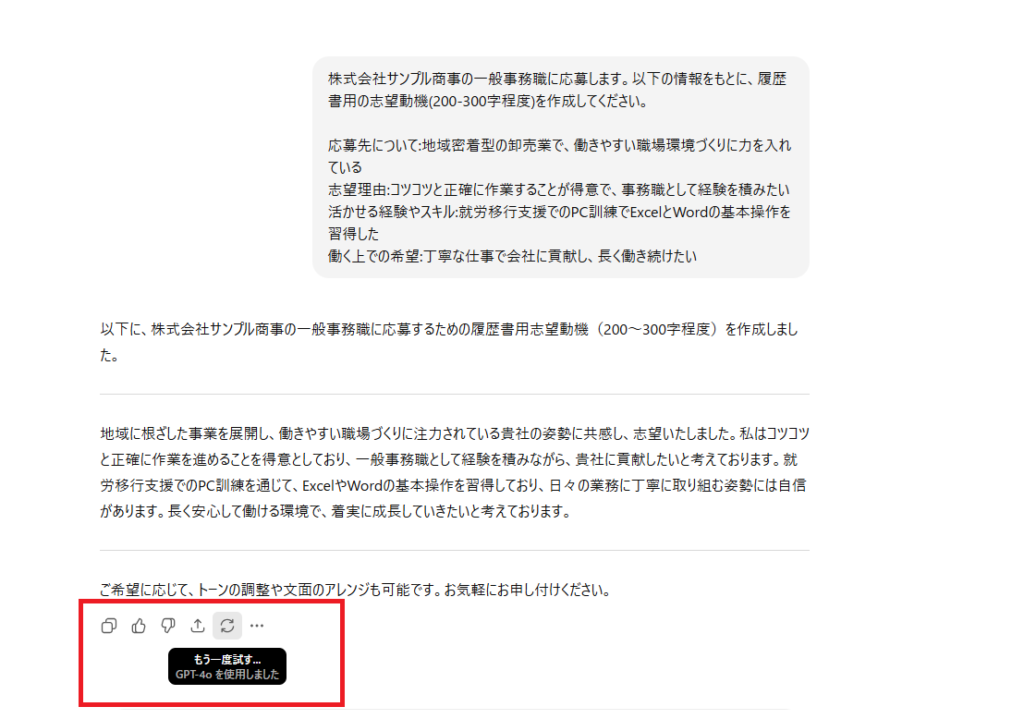The height and width of the screenshot is (719, 1024).
Task: Click the 働く上での希望 line in the prompt
Action: click(x=512, y=256)
